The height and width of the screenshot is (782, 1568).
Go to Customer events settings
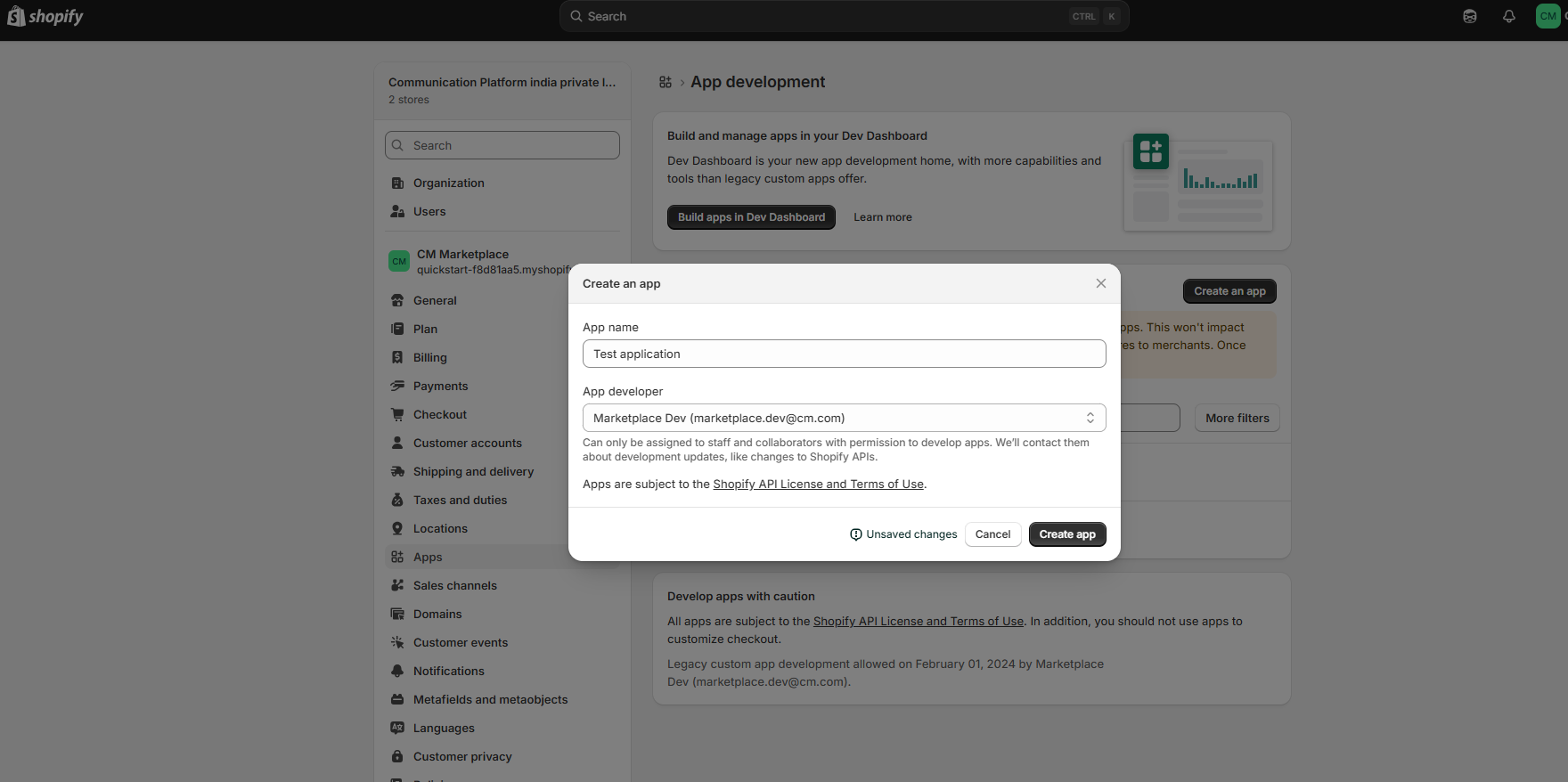502,642
